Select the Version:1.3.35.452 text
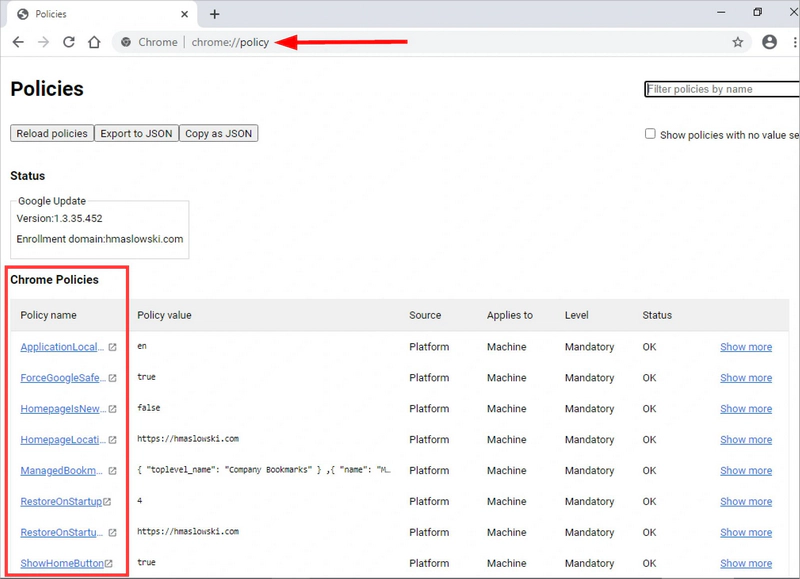The image size is (800, 579). pyautogui.click(x=59, y=218)
